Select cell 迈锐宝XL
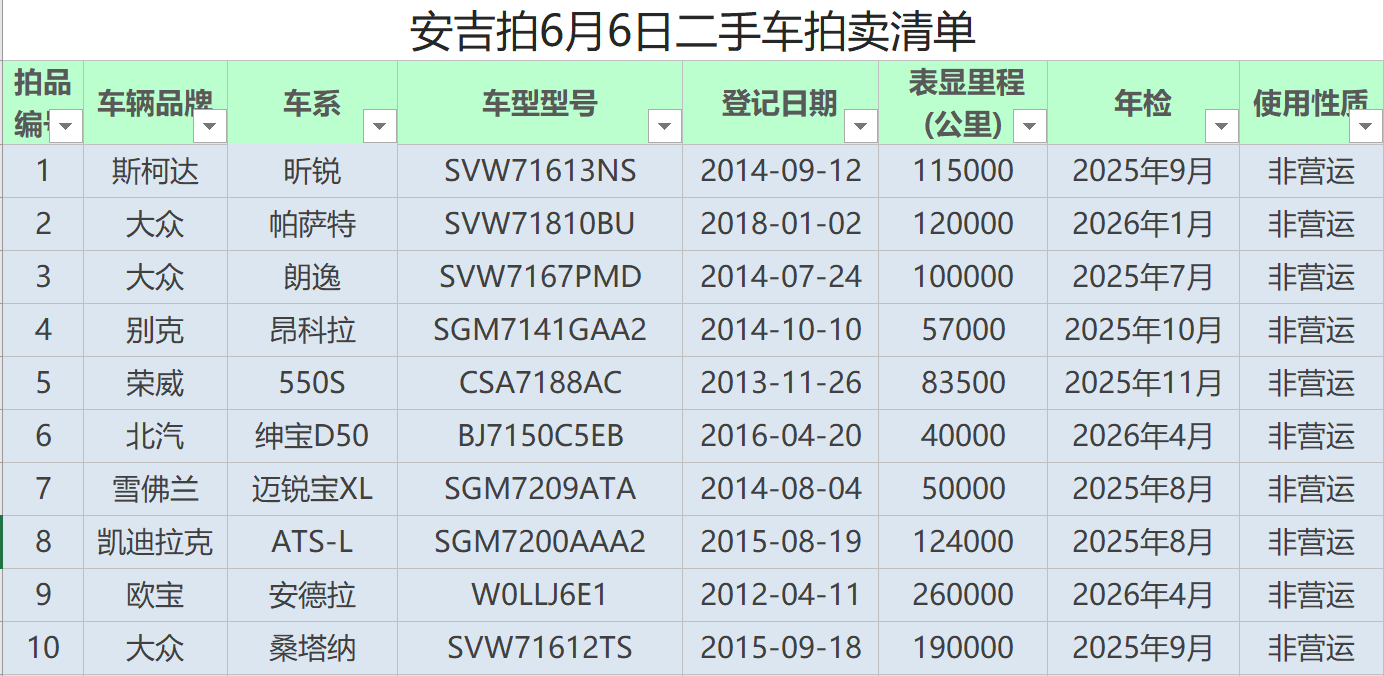 [x=312, y=489]
